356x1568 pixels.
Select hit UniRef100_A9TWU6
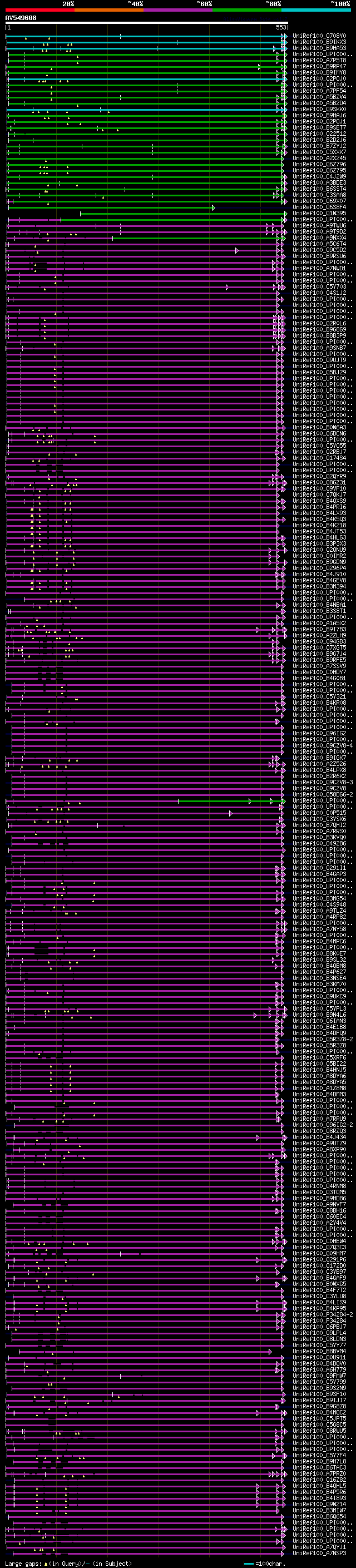[x=319, y=225]
